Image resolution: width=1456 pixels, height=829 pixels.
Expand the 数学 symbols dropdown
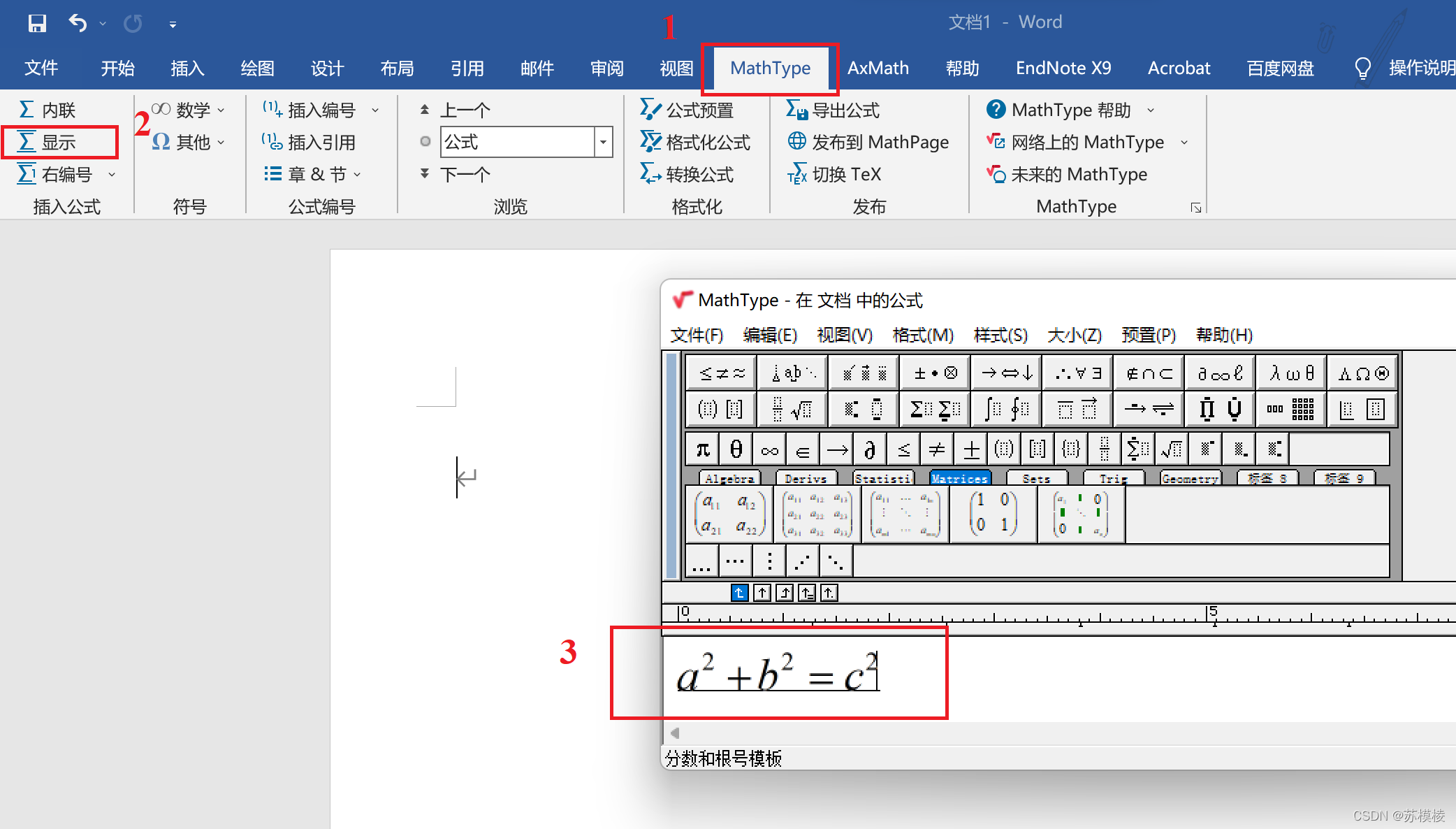pos(221,110)
